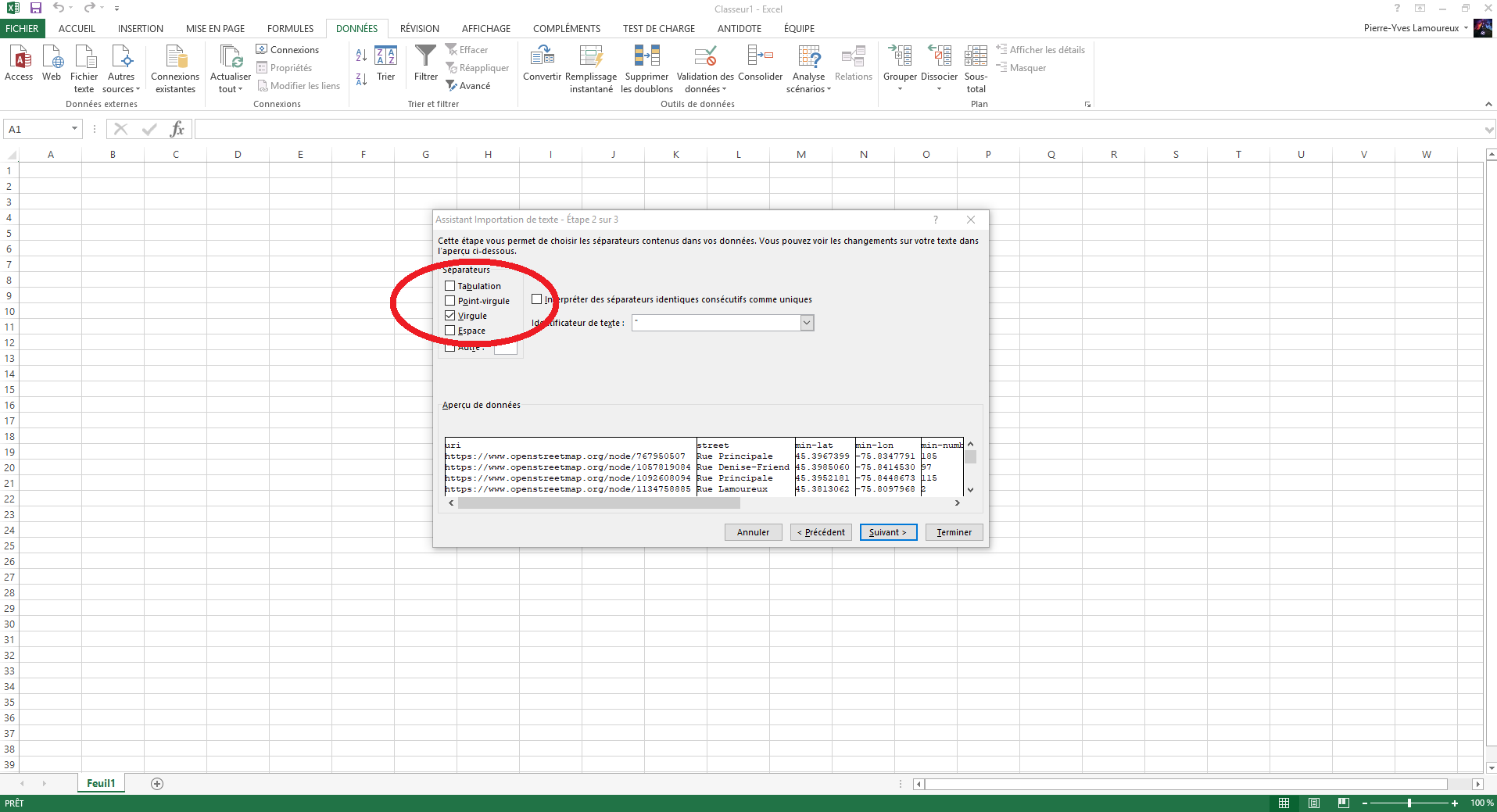Open help in the import wizard dialog

coord(935,220)
